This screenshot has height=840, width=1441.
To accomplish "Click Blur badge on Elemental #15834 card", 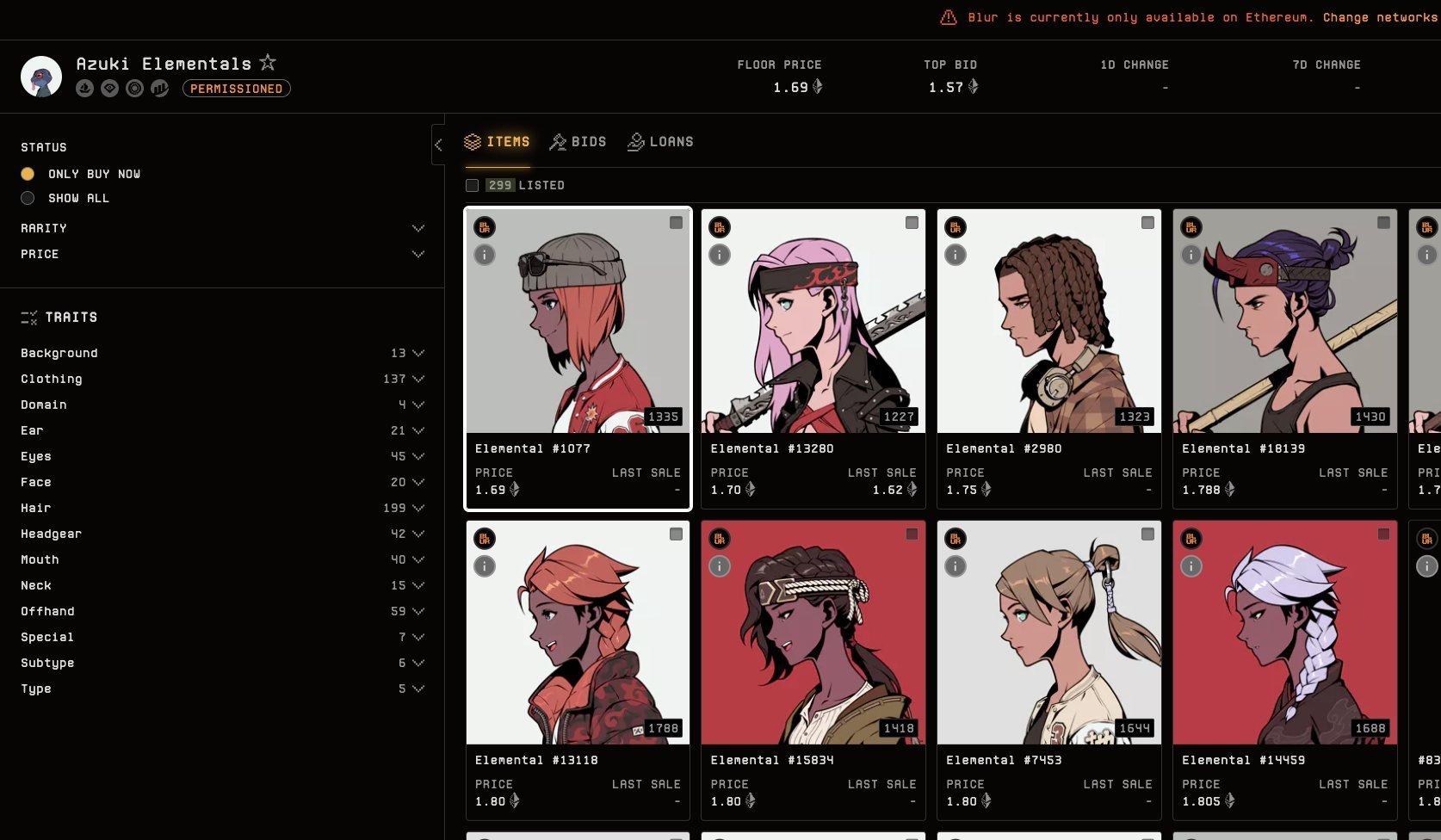I will pos(720,539).
